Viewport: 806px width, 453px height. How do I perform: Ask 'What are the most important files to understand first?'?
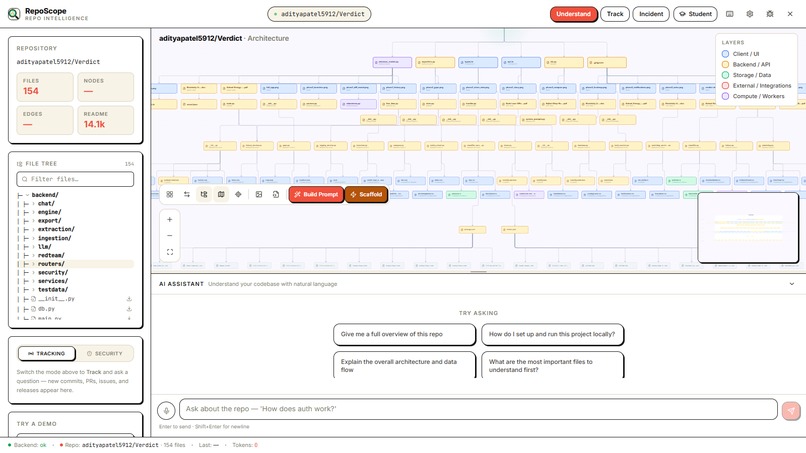click(x=553, y=365)
